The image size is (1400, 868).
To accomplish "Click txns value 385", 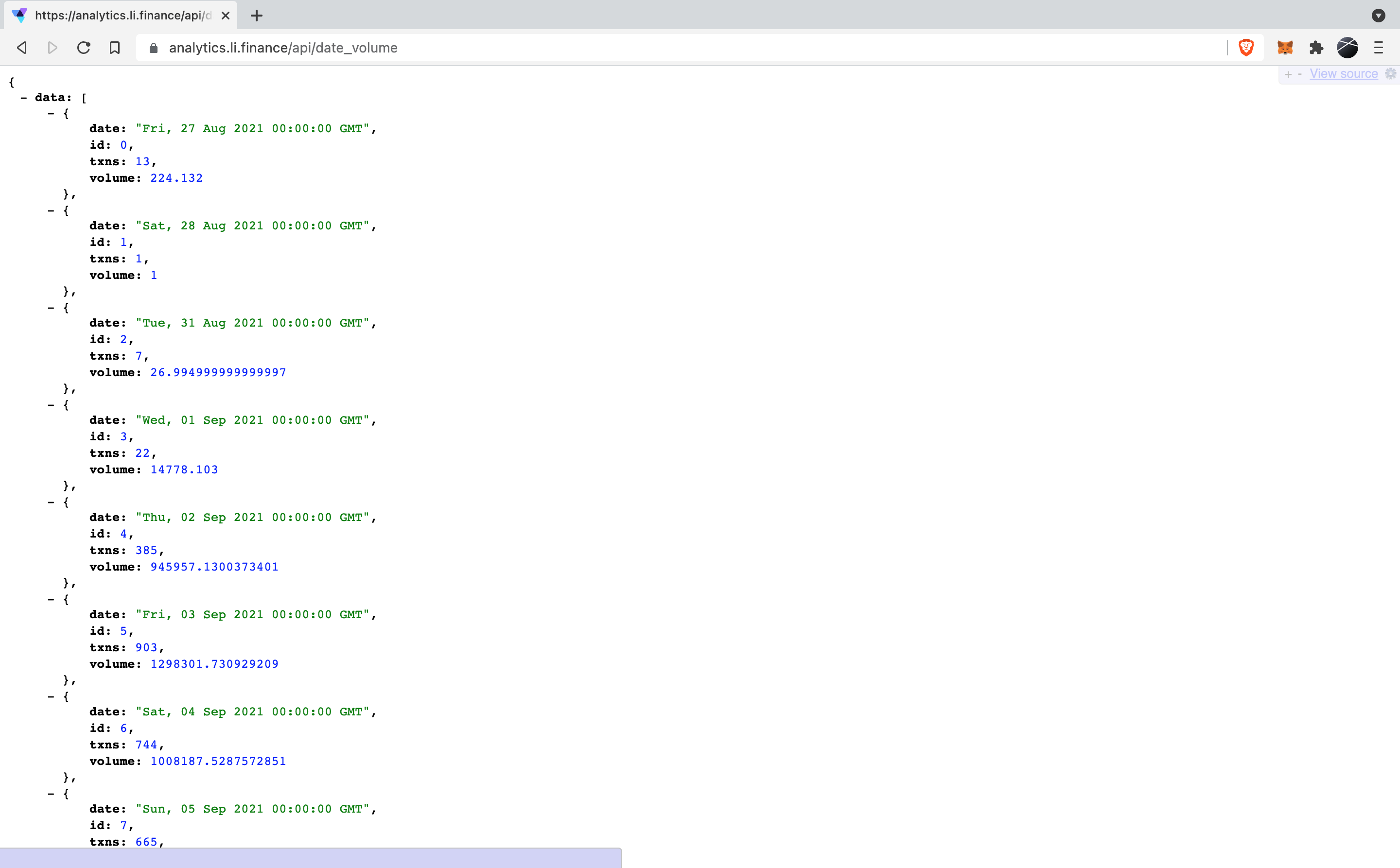I will pos(146,550).
